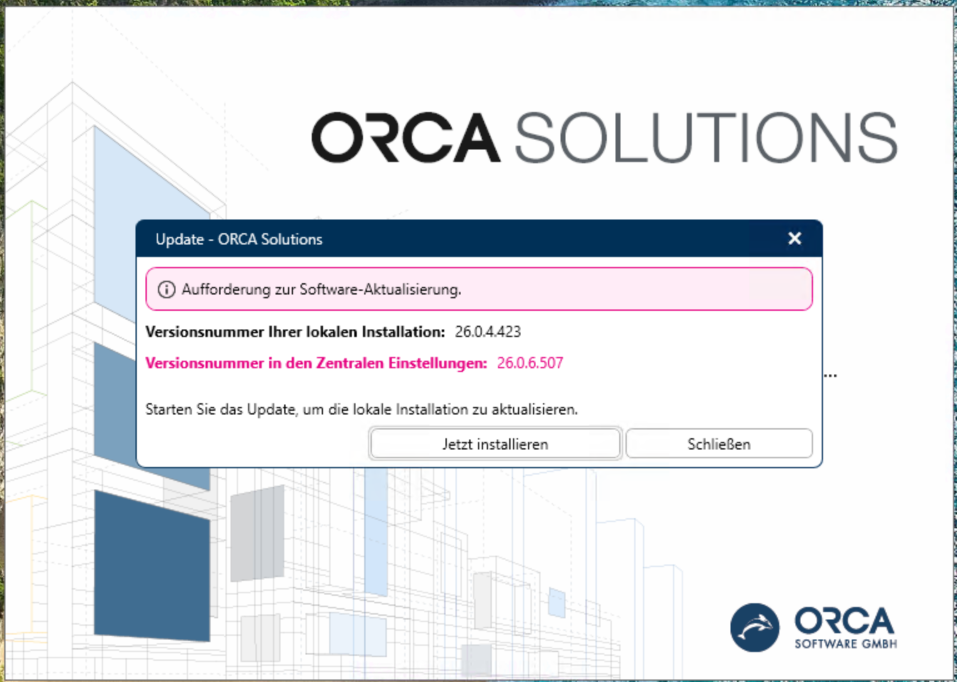Screen dimensions: 957x682
Task: Click the round orca whale logo icon
Action: point(755,628)
